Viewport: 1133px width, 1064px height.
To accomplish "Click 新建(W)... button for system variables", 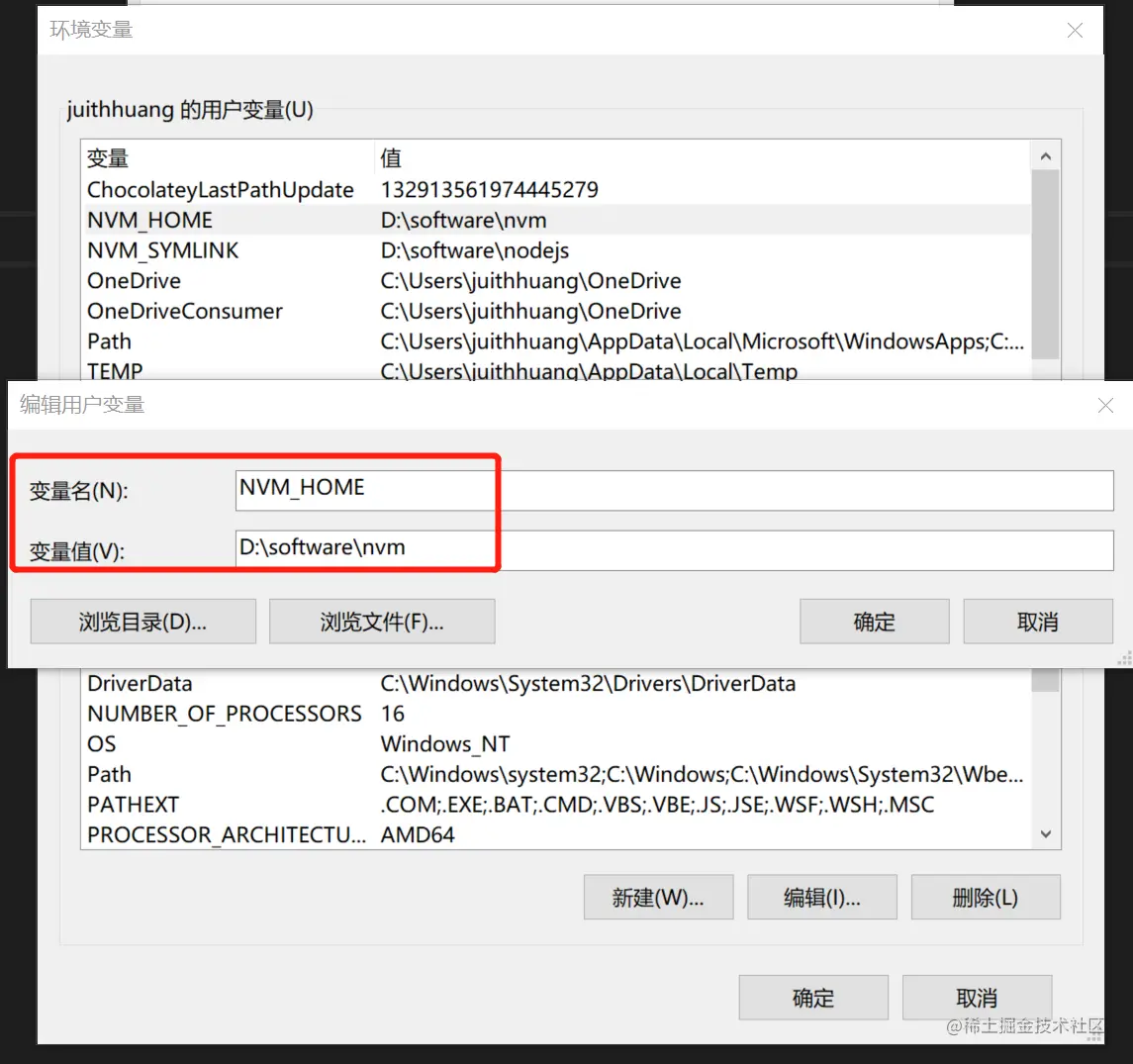I will (x=658, y=897).
